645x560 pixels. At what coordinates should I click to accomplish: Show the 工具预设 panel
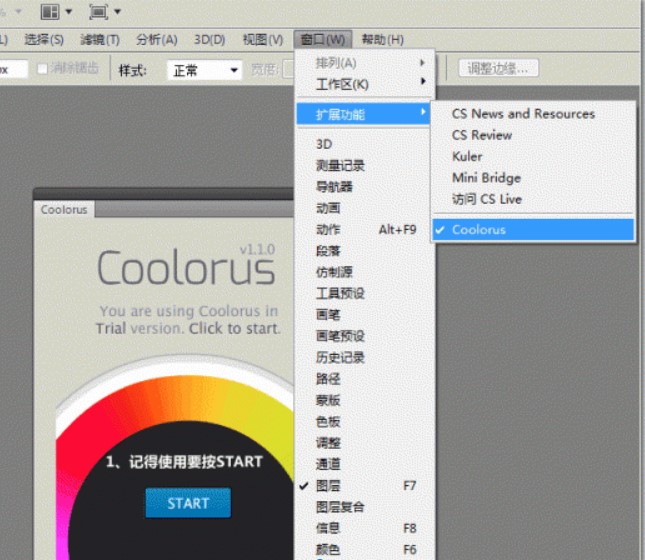(x=365, y=293)
